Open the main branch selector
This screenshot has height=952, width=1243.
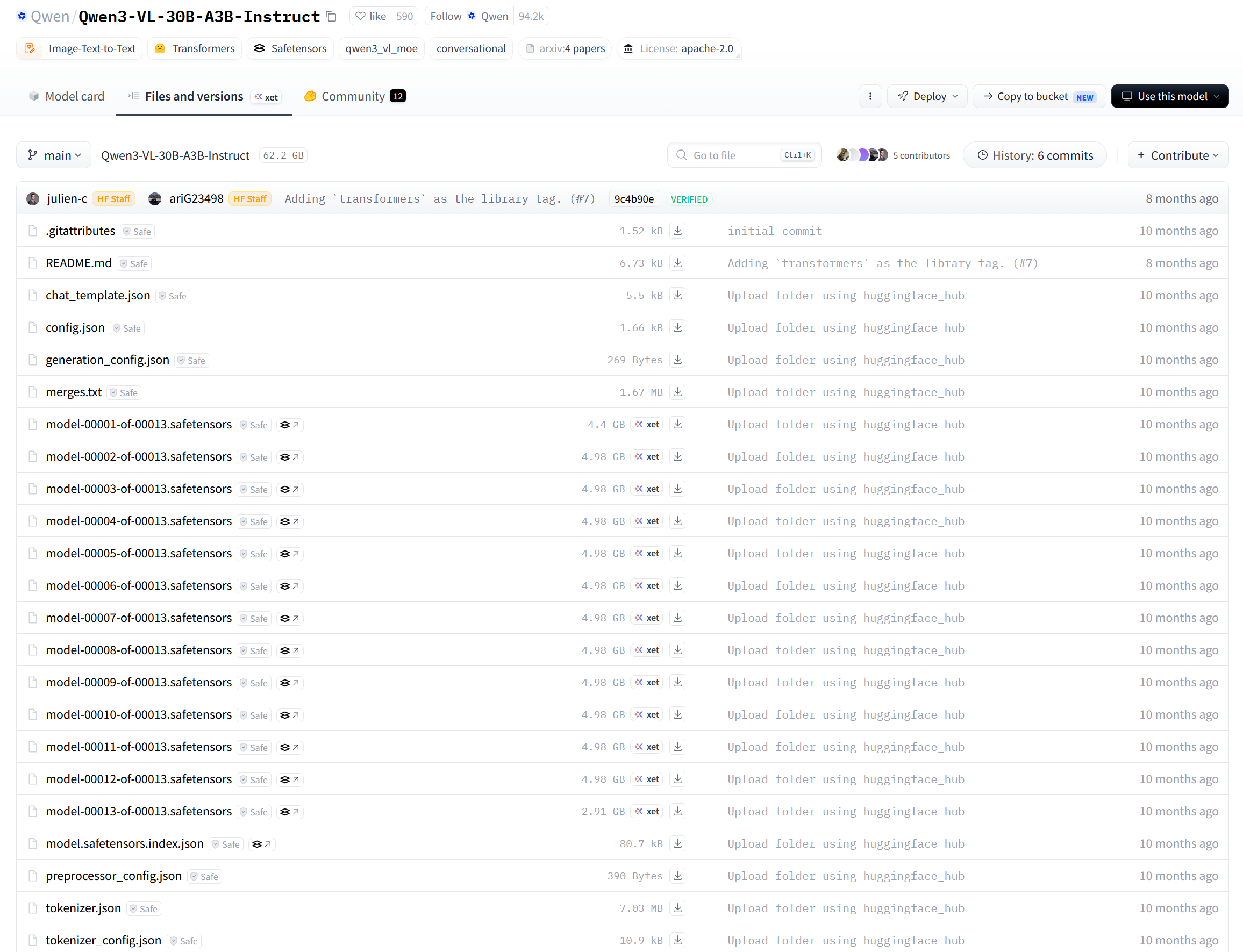point(54,155)
